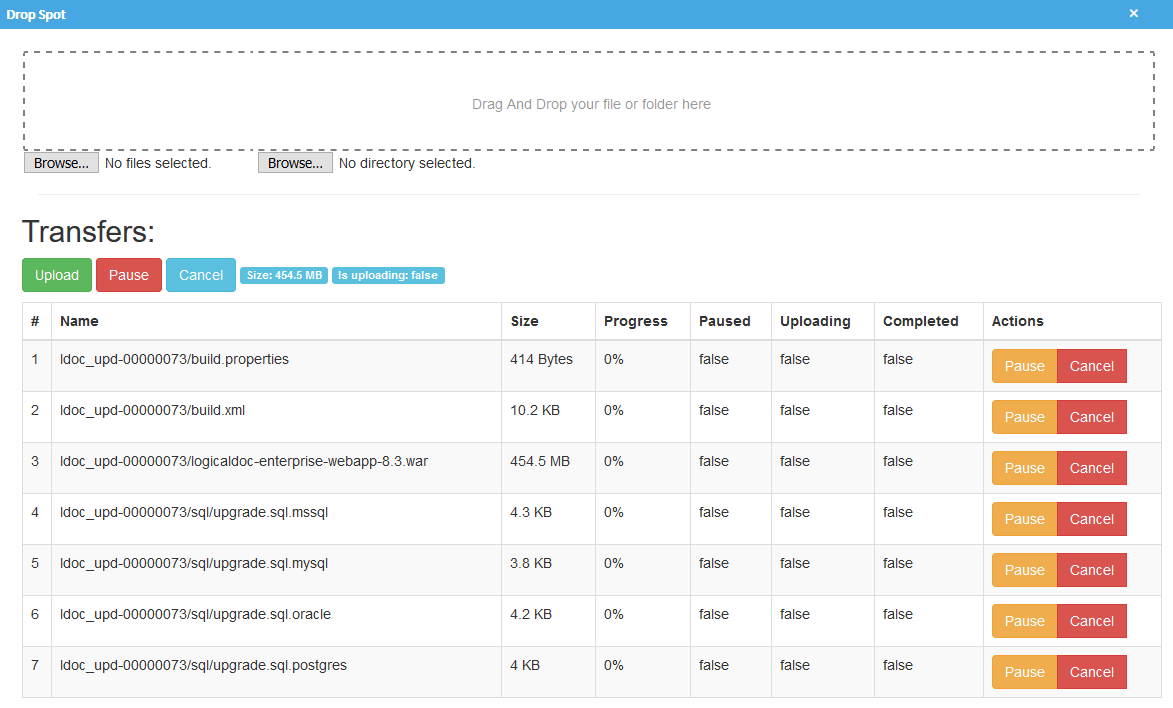Click the Size: 454.5 MB badge
Screen dimensions: 1173x708
click(x=284, y=275)
